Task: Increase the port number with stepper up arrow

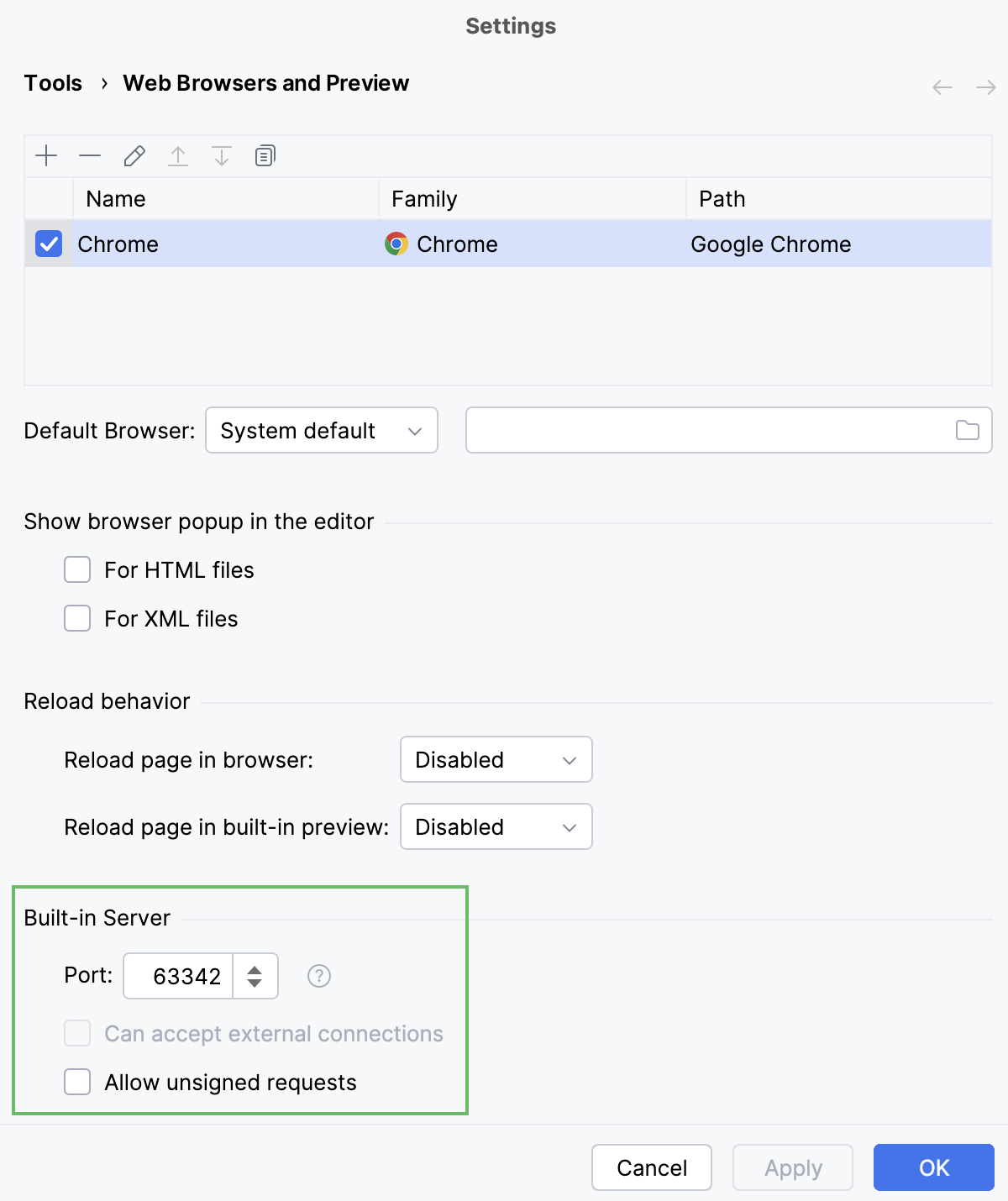Action: (255, 969)
